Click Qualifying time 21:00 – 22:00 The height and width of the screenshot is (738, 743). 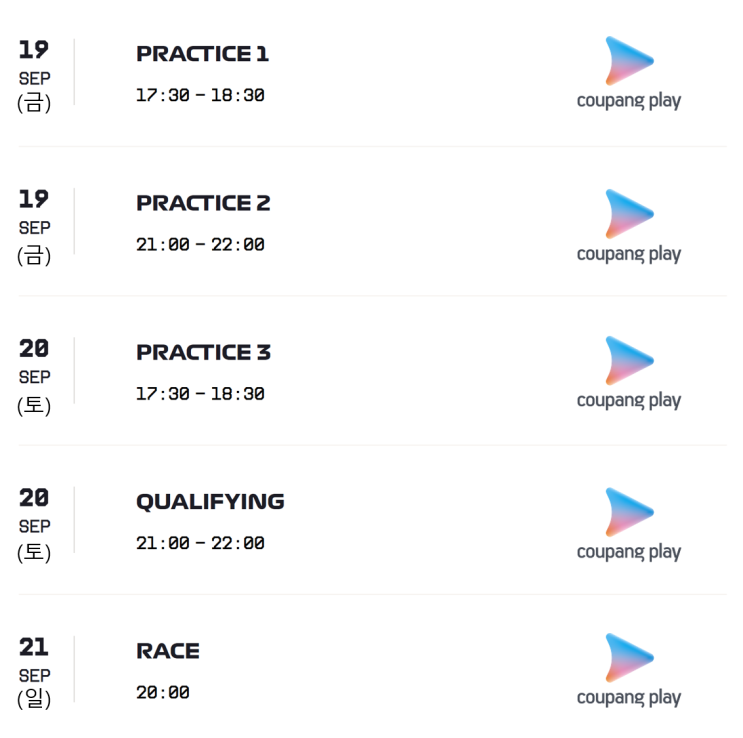(200, 544)
